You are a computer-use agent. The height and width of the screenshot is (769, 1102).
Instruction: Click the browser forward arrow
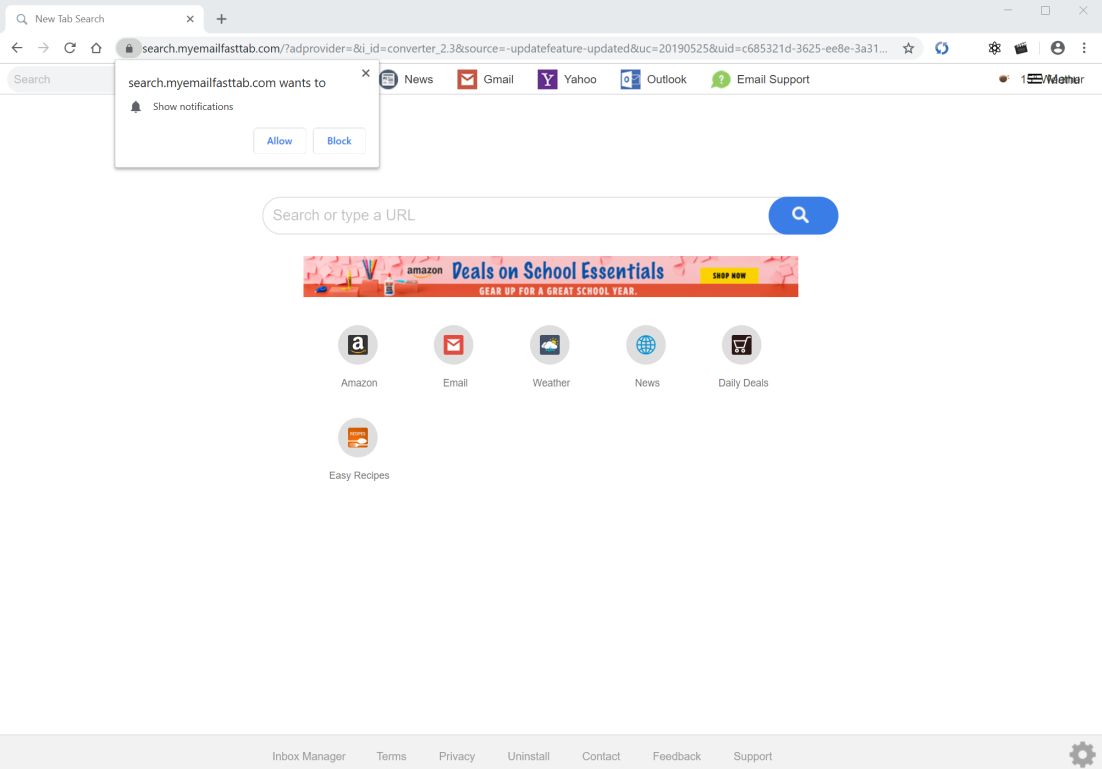tap(44, 48)
